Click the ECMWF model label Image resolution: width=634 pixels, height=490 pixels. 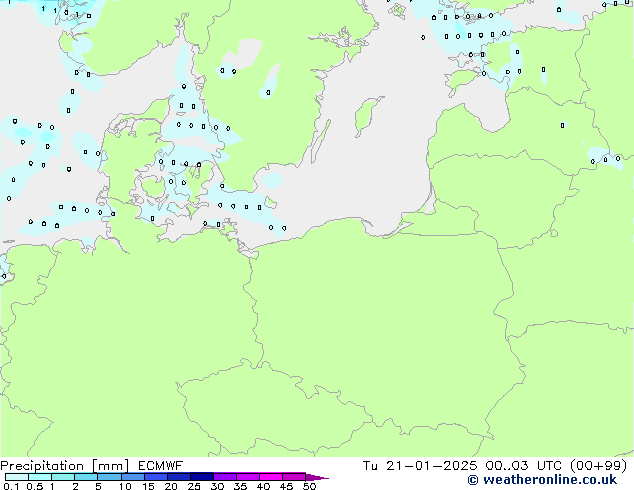pyautogui.click(x=159, y=466)
